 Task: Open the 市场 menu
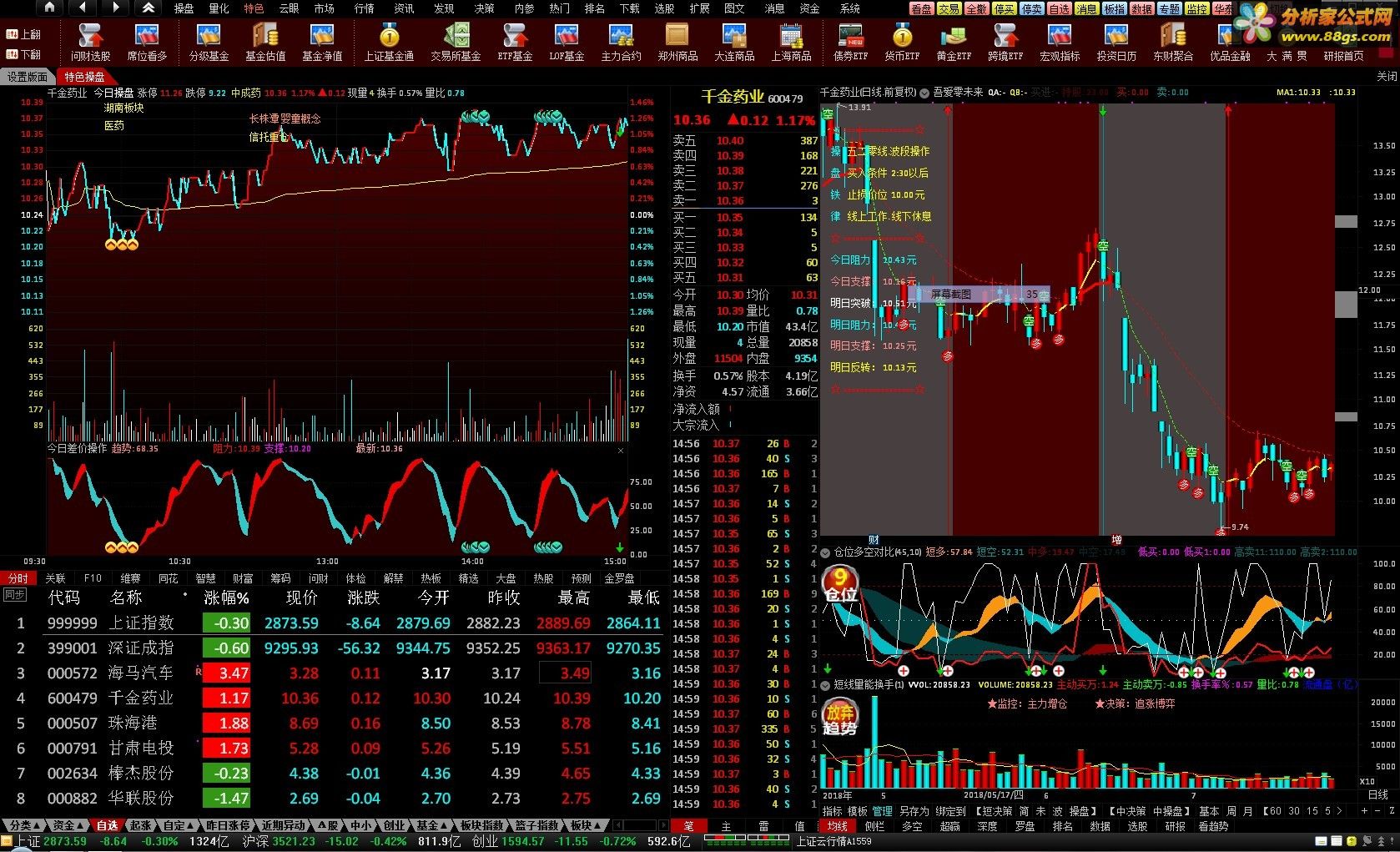pos(324,8)
